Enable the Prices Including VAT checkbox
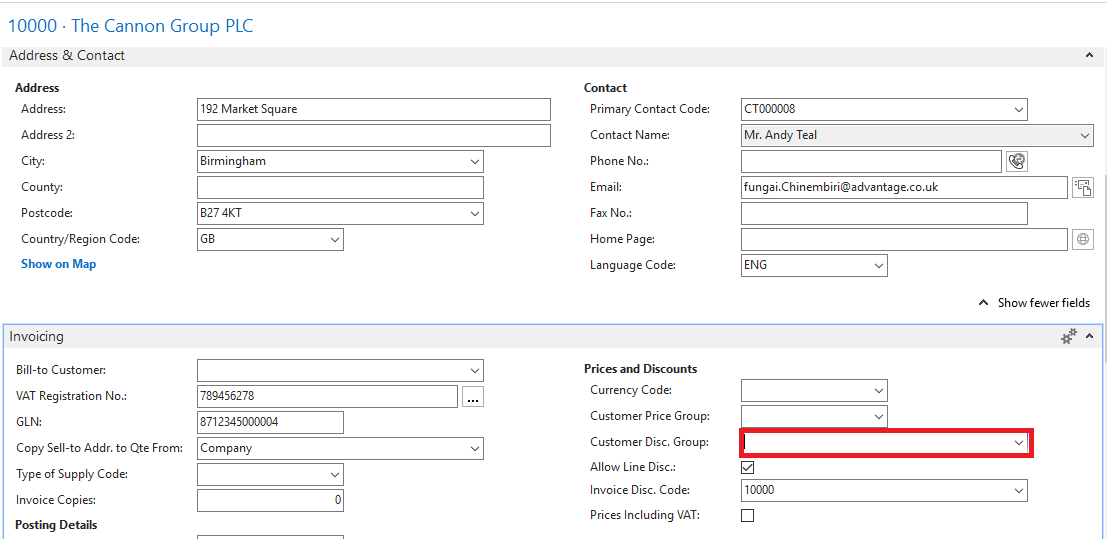This screenshot has height=542, width=1107. tap(748, 515)
